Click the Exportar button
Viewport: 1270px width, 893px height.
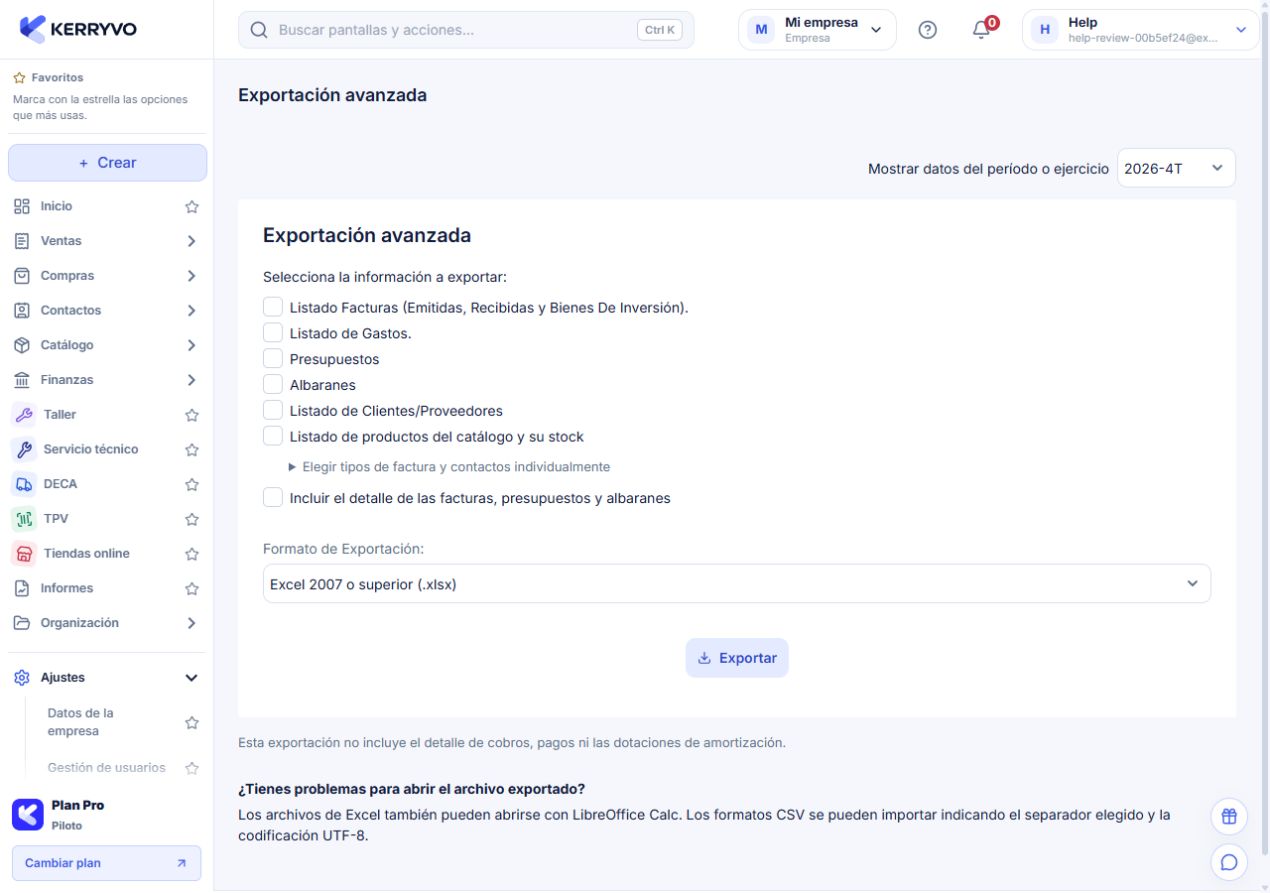737,658
